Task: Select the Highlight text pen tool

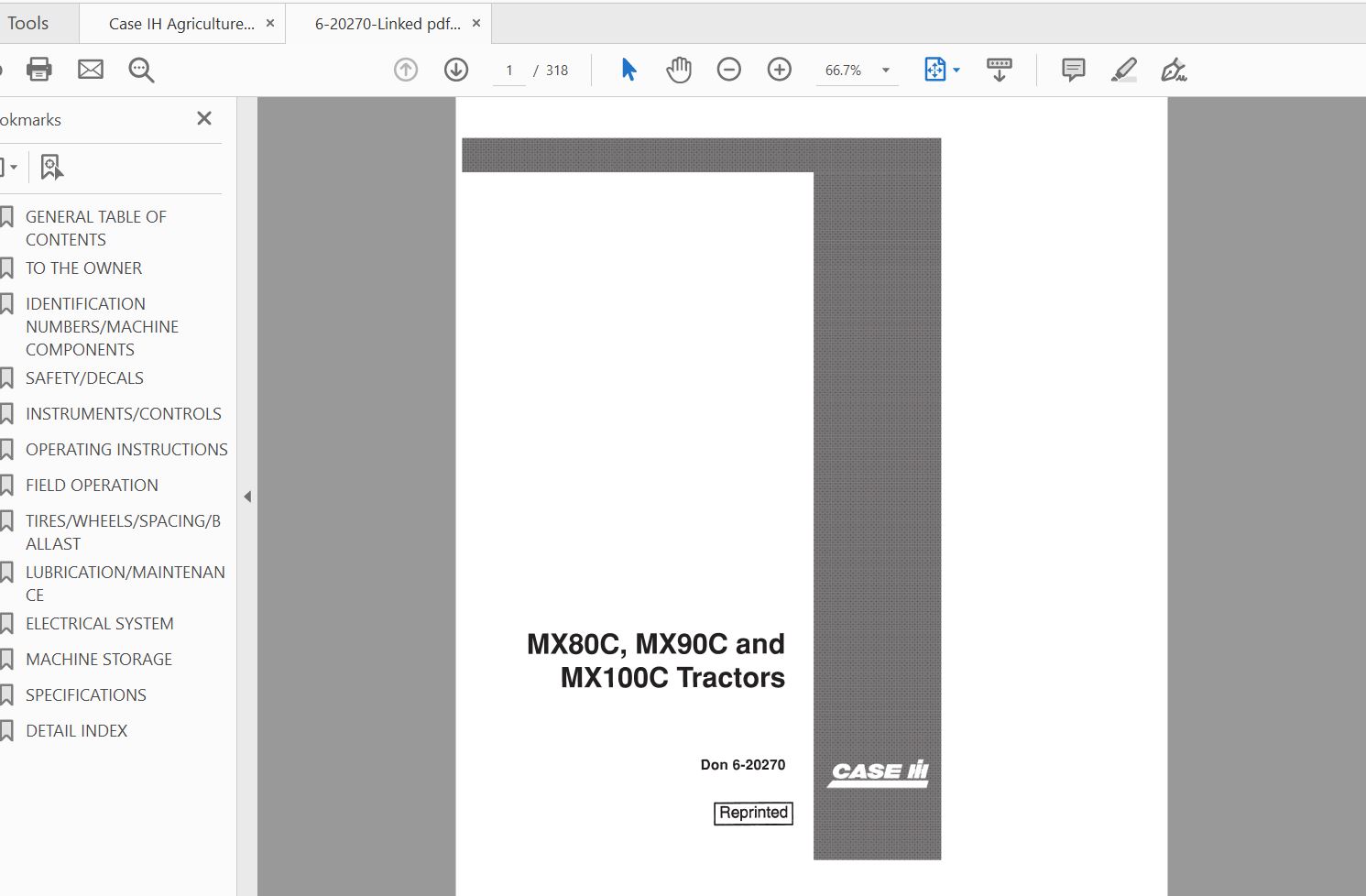Action: click(1123, 70)
